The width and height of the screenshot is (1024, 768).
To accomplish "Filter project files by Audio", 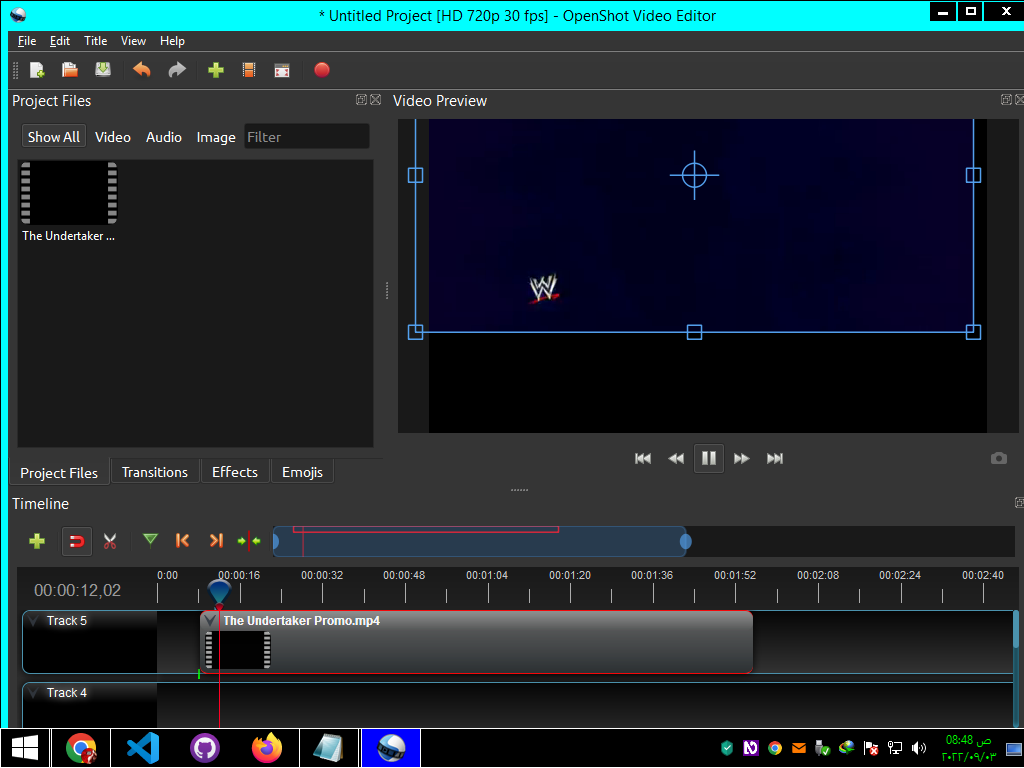I will (163, 137).
